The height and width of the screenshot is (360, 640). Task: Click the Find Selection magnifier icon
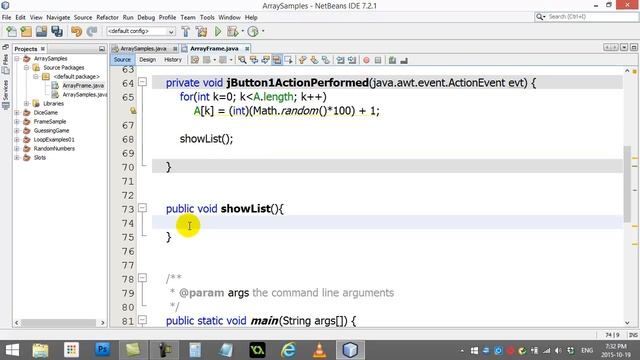pos(242,60)
